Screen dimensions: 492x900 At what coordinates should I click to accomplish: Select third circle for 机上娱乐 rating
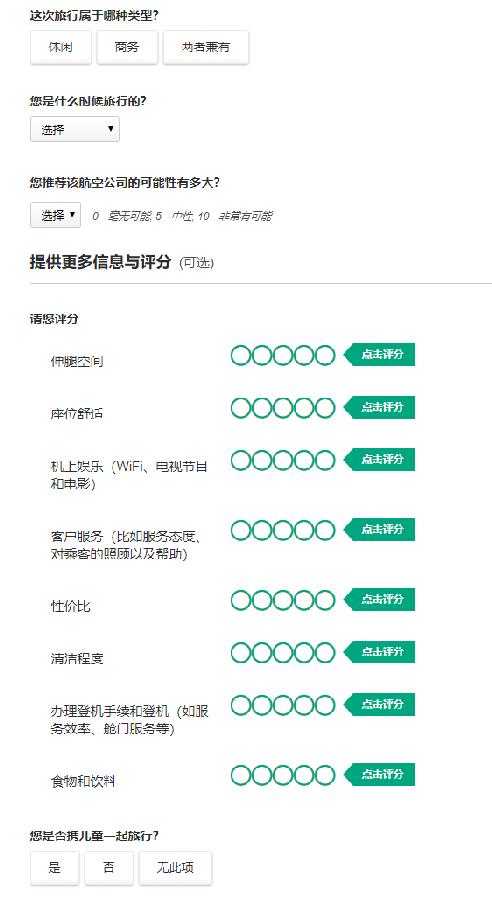[283, 460]
